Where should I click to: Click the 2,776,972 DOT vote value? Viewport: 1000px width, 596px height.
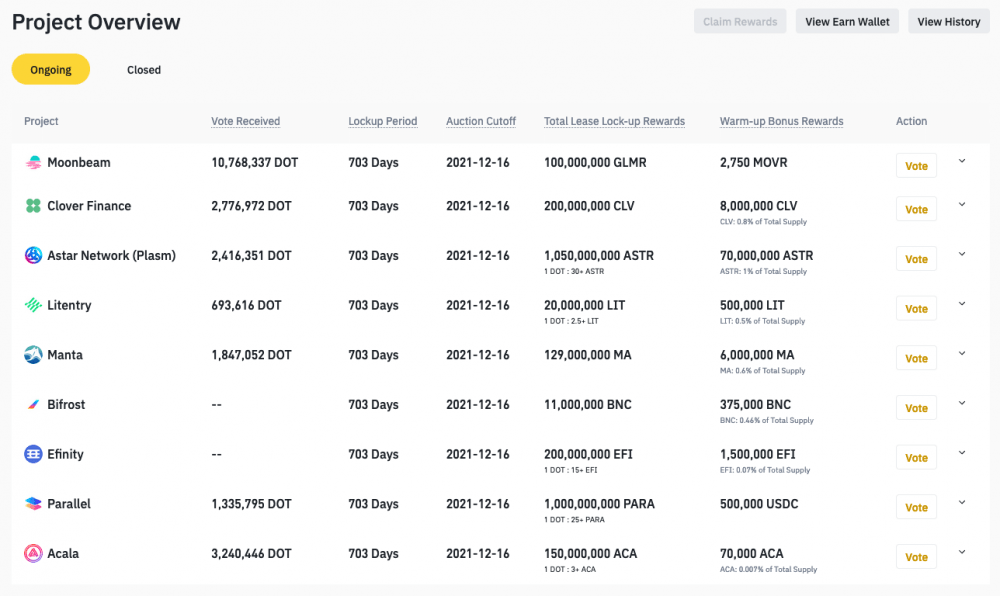[x=251, y=206]
